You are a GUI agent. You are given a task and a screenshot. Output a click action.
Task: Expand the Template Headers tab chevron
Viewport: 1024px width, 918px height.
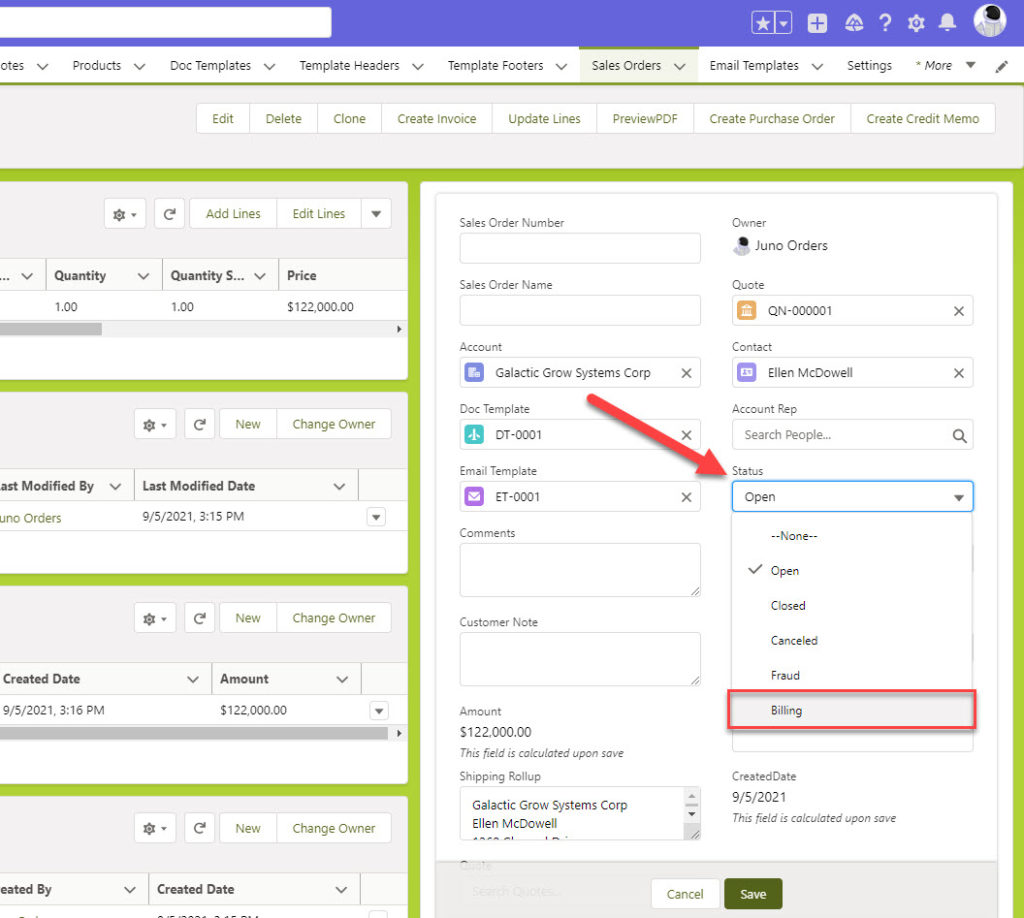[418, 66]
